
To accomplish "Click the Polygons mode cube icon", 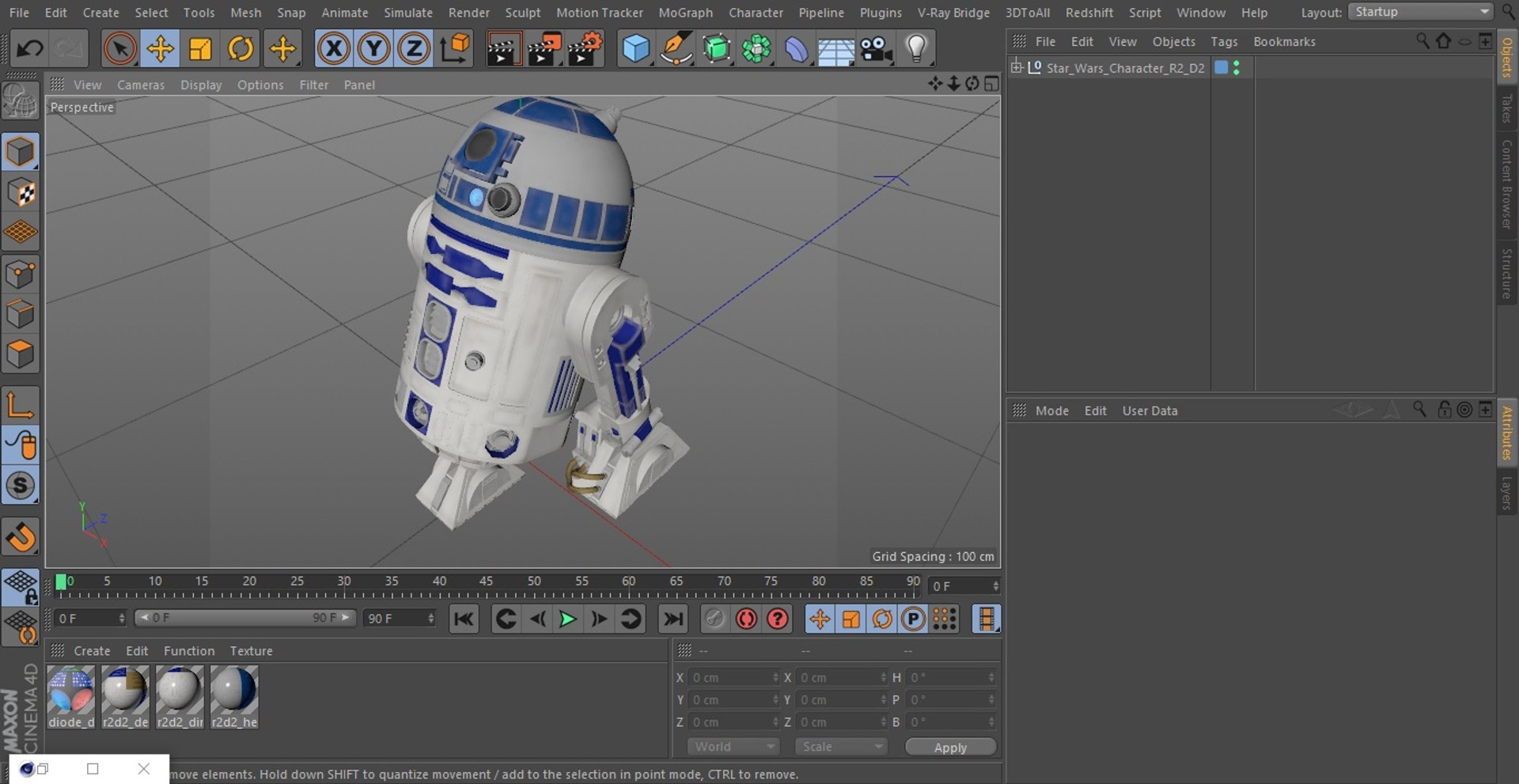I will click(x=21, y=354).
